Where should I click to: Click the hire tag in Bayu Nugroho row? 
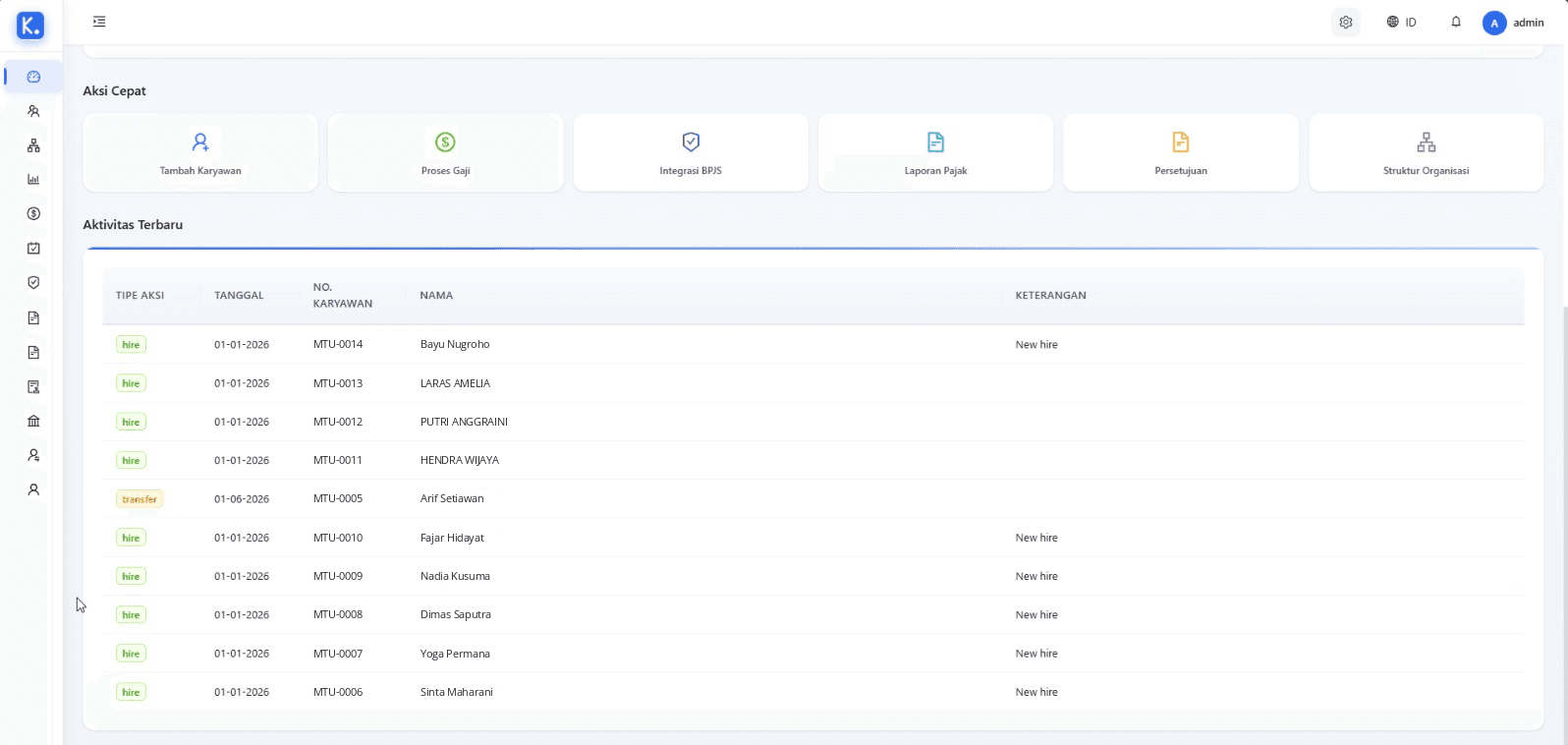(x=131, y=345)
